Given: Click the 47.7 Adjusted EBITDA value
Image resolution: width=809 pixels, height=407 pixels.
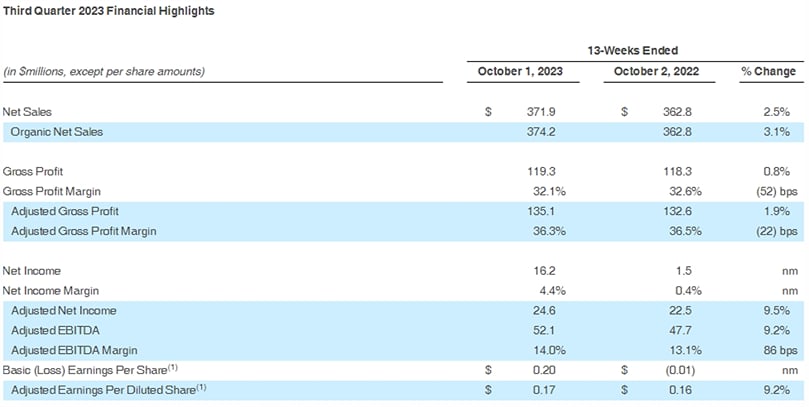Looking at the screenshot, I should click(680, 331).
